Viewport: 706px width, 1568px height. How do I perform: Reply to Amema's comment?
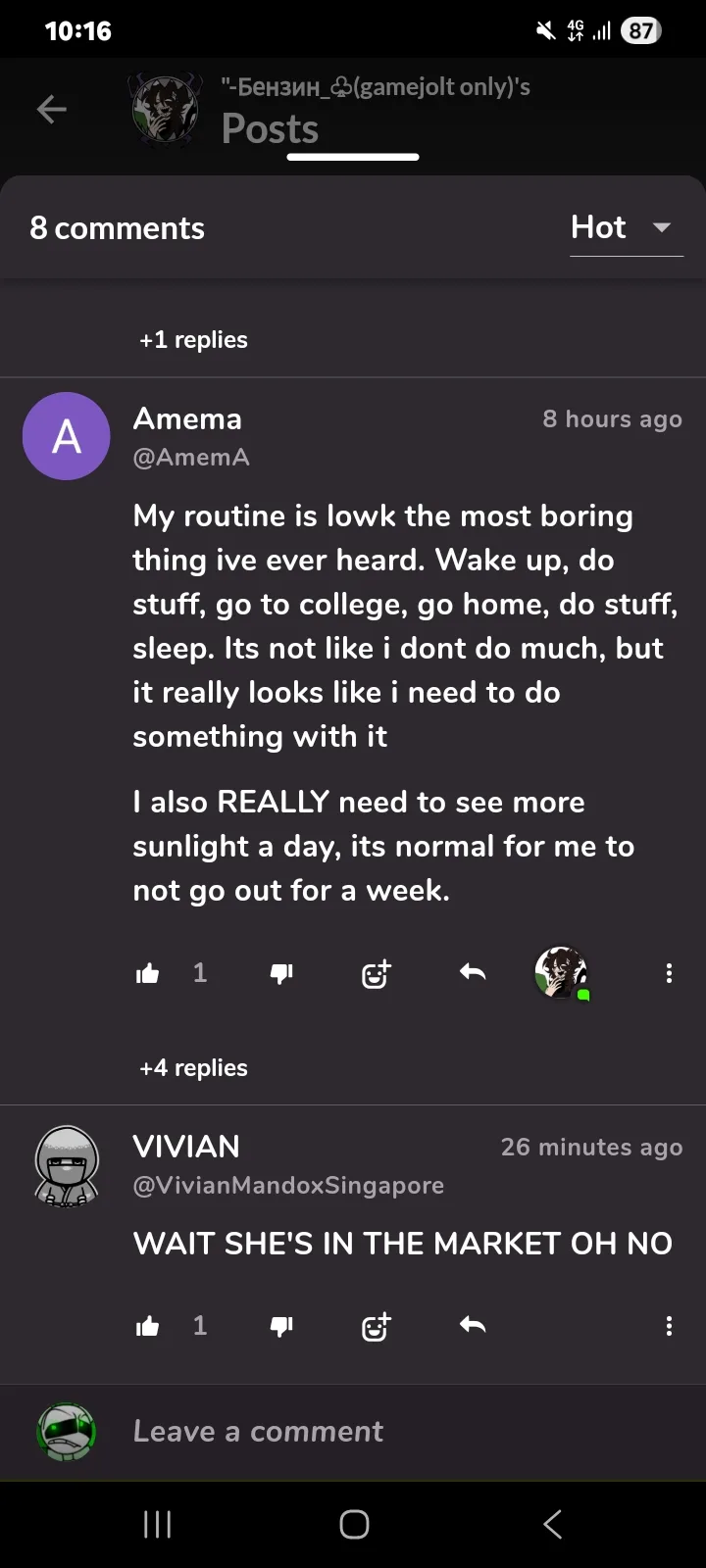(x=473, y=972)
